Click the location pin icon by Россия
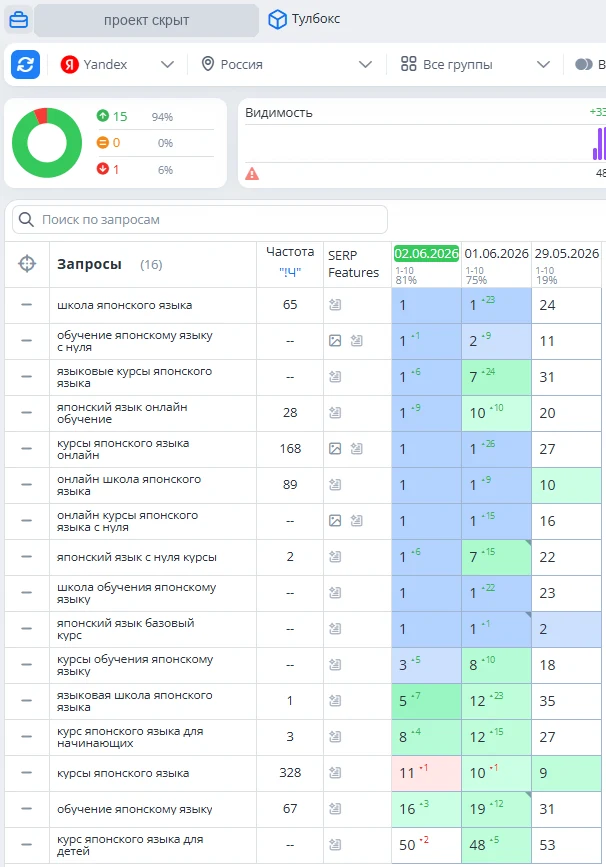The image size is (606, 867). pyautogui.click(x=208, y=64)
